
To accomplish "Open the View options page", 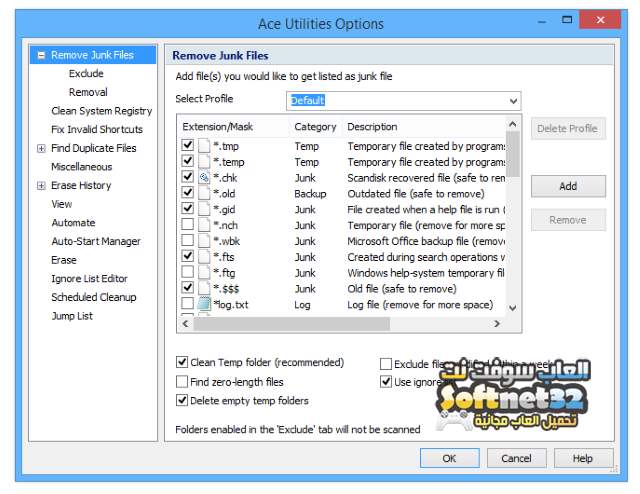I will (x=62, y=204).
